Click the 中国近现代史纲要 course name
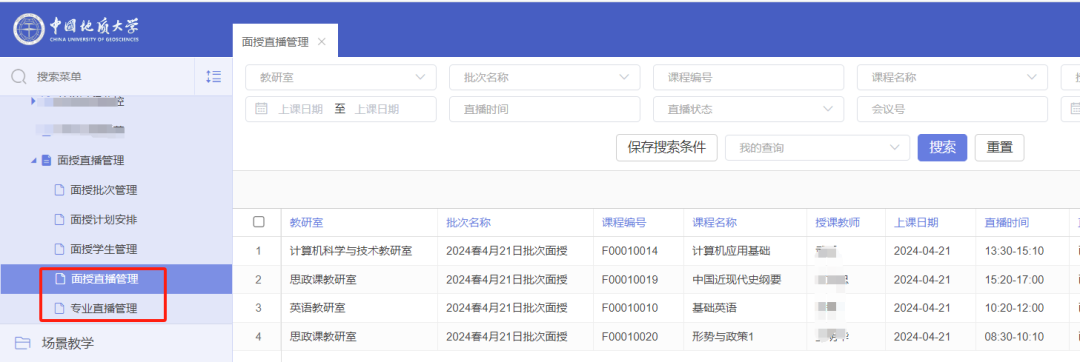This screenshot has height=362, width=1080. [736, 279]
